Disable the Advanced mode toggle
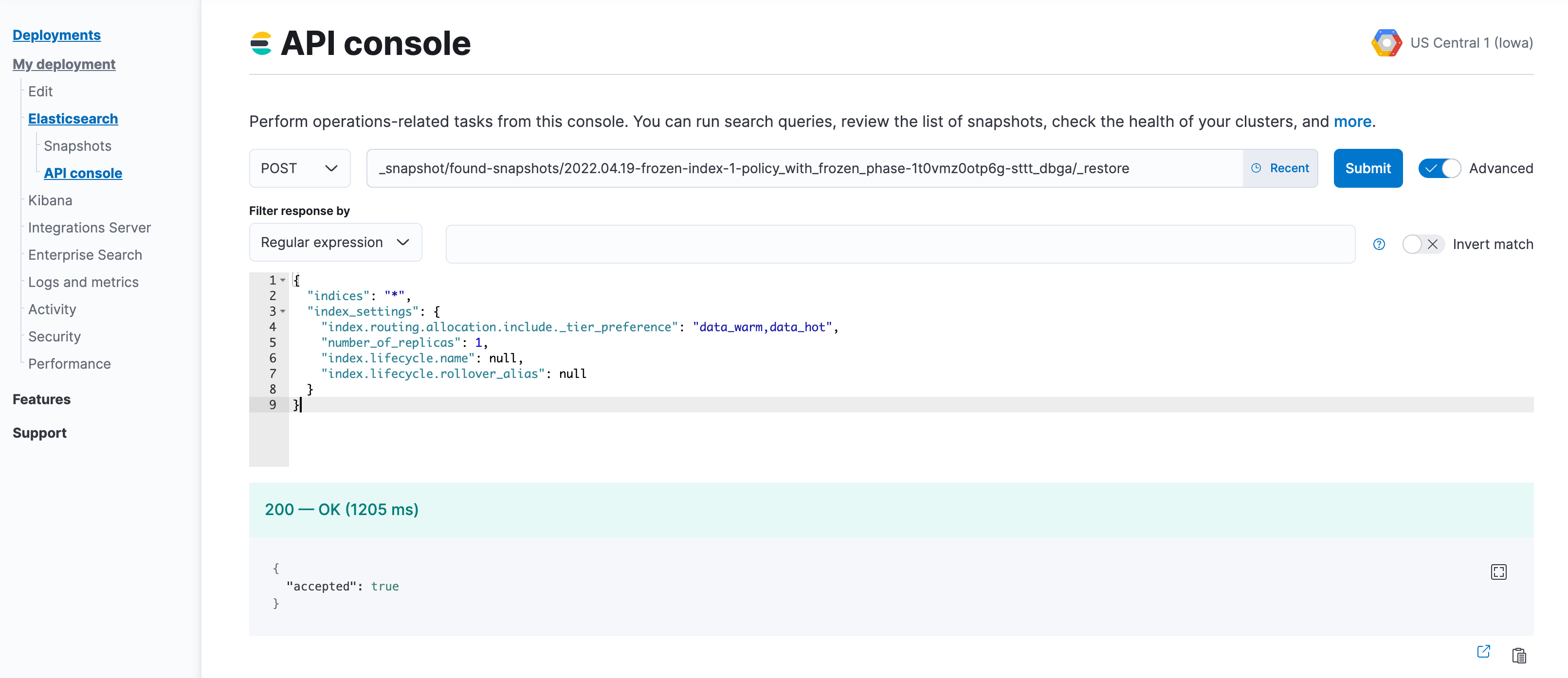Image resolution: width=1568 pixels, height=678 pixels. [1439, 168]
